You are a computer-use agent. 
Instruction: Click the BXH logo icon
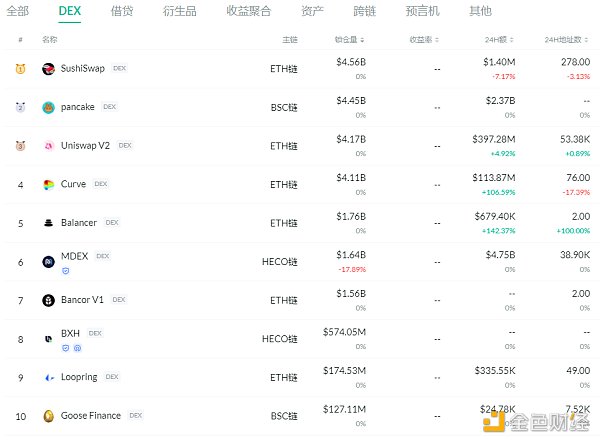[x=48, y=339]
